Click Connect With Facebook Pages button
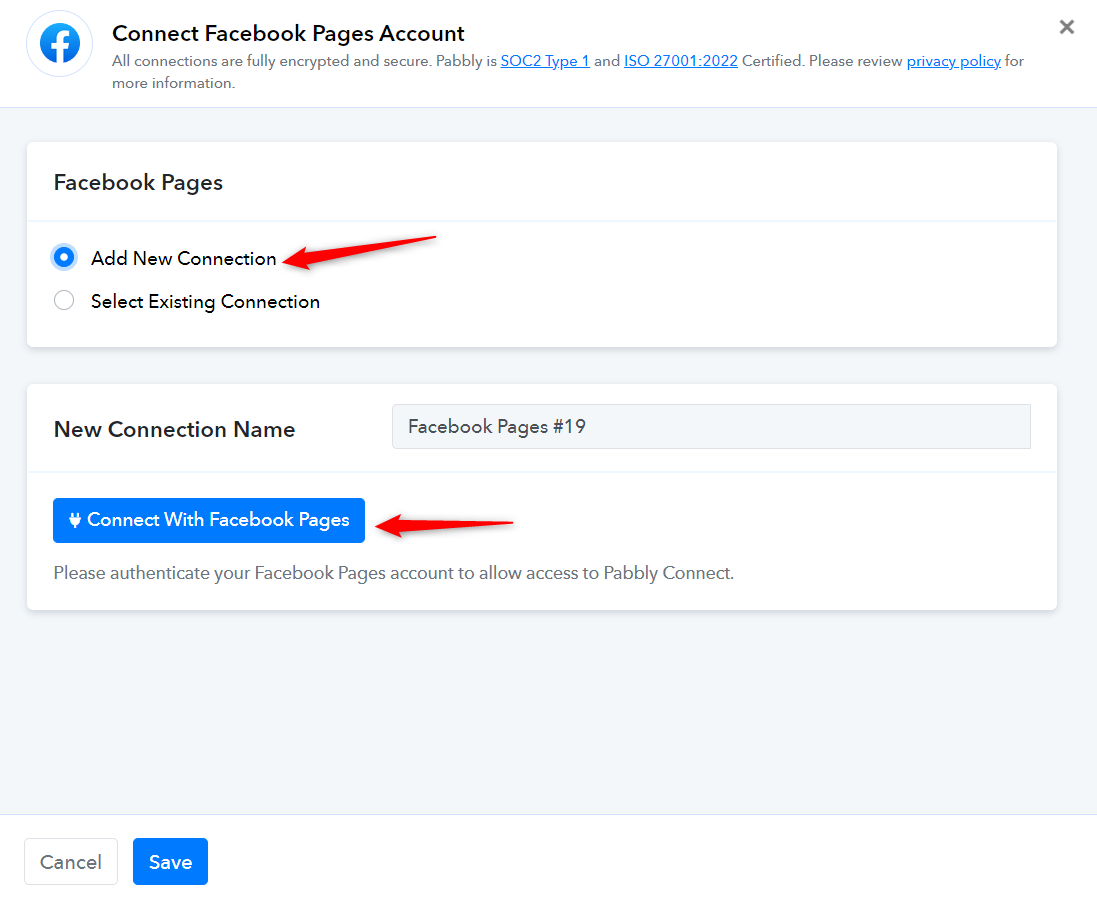Image resolution: width=1097 pixels, height=905 pixels. pyautogui.click(x=208, y=520)
